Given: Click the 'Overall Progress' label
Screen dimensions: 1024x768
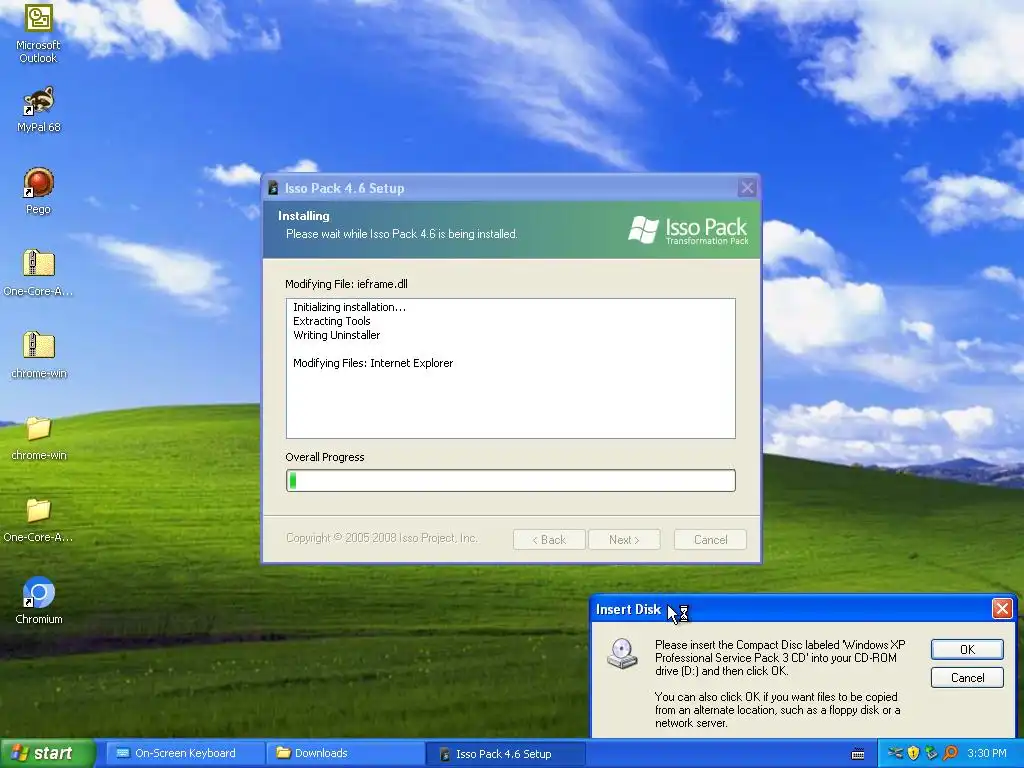Looking at the screenshot, I should tap(325, 457).
